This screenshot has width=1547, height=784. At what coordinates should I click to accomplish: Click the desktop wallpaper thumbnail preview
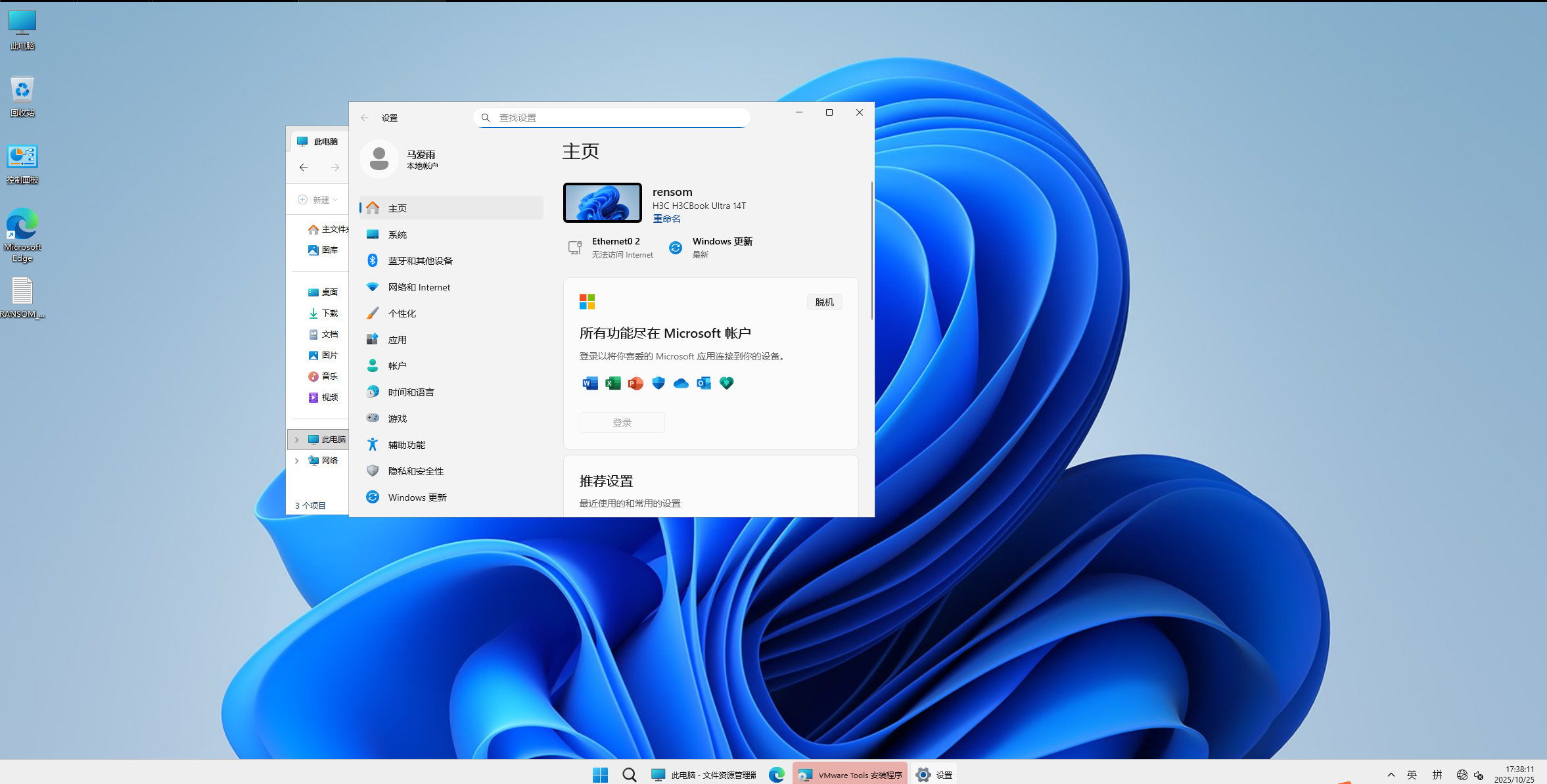pos(602,202)
